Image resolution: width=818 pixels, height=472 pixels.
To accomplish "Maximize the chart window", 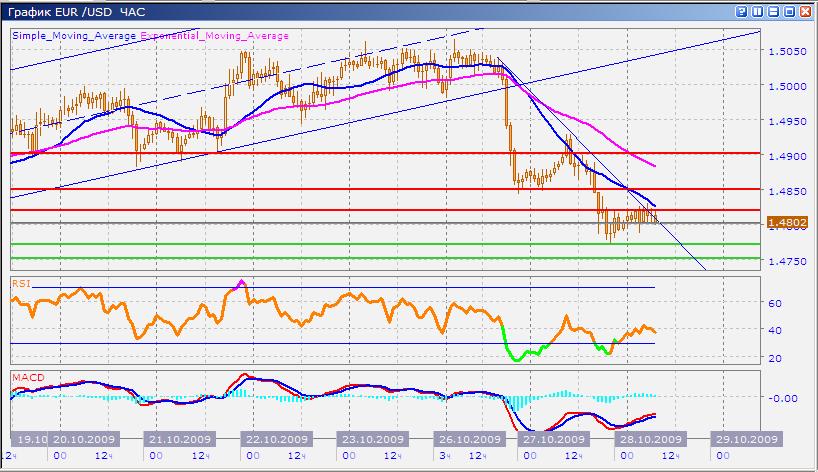I will (x=789, y=11).
